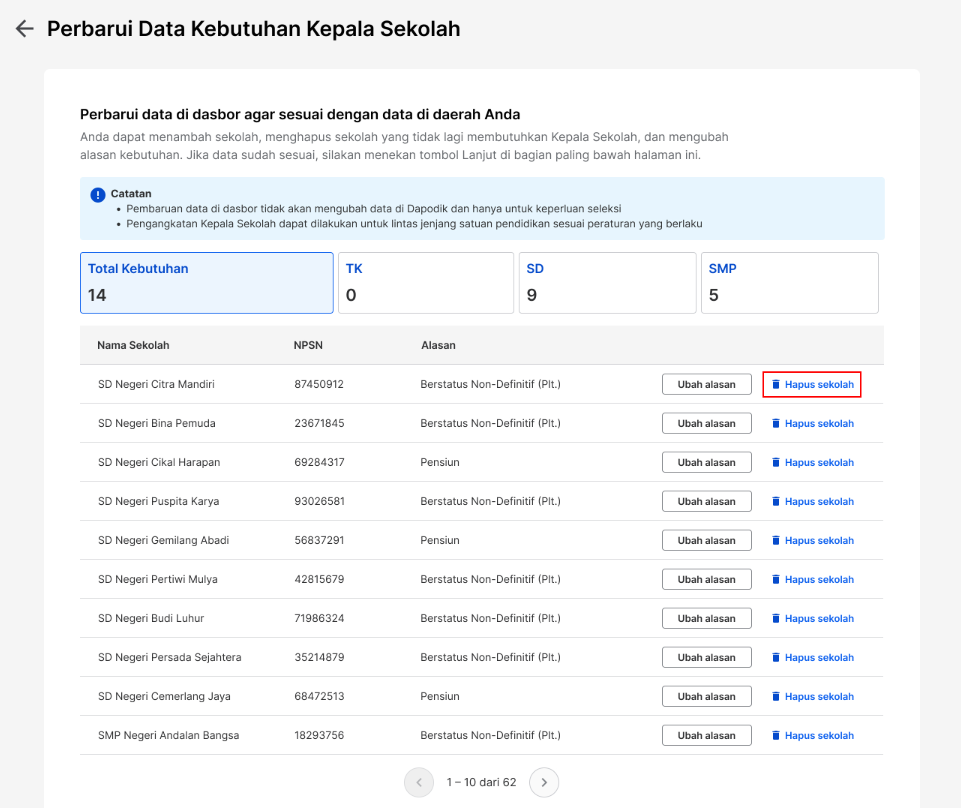Image resolution: width=961 pixels, height=808 pixels.
Task: Ubah alasan for SD Negeri Pertiwi Mulya
Action: [x=707, y=579]
